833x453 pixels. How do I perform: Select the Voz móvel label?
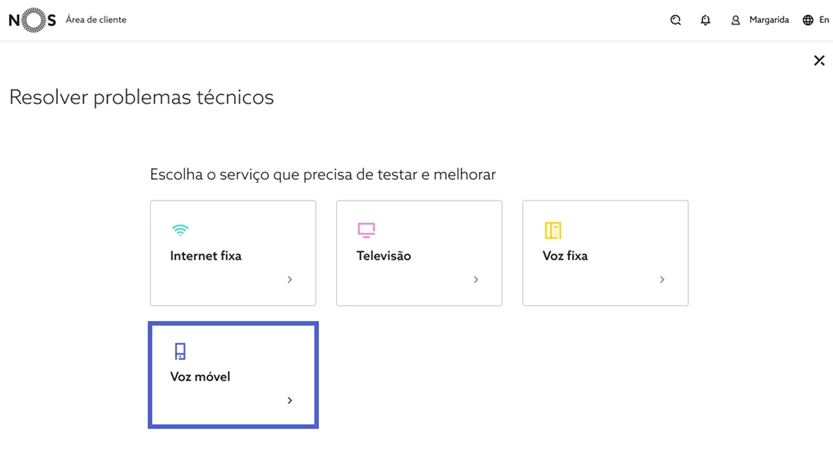point(200,377)
